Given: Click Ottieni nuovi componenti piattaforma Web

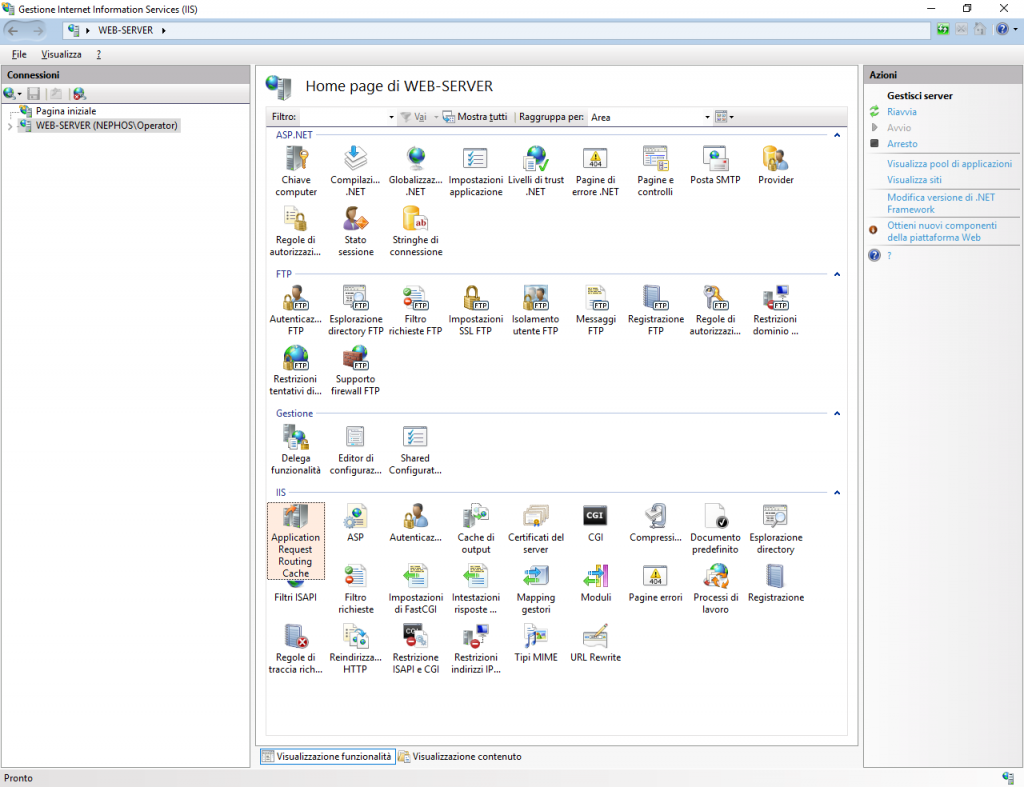Looking at the screenshot, I should coord(941,231).
